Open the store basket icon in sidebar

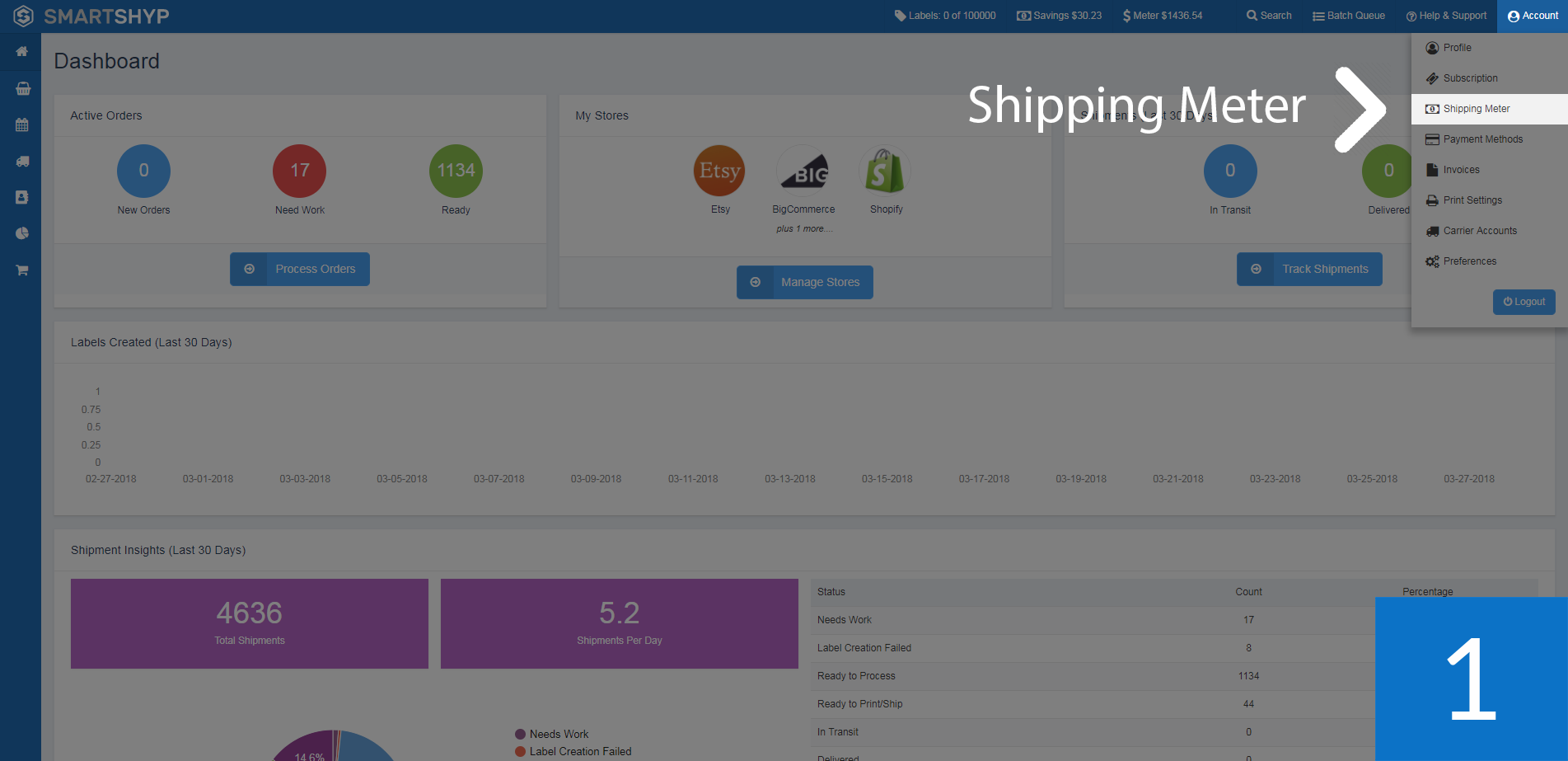point(22,88)
